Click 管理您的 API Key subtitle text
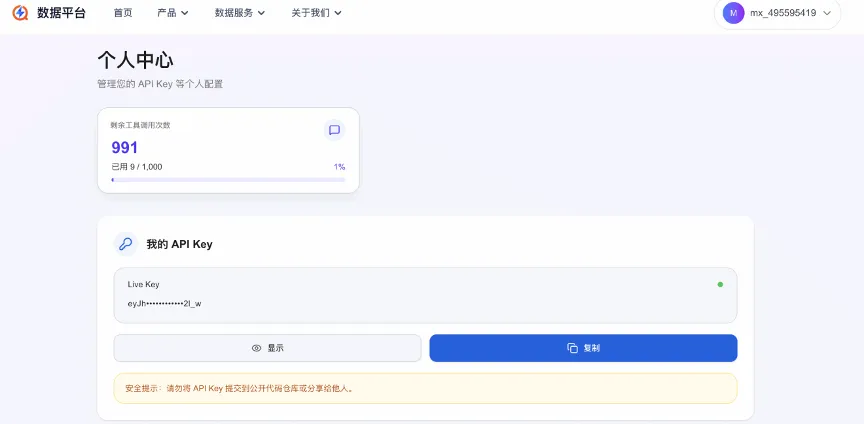Screen dimensions: 864x424 pyautogui.click(x=160, y=84)
